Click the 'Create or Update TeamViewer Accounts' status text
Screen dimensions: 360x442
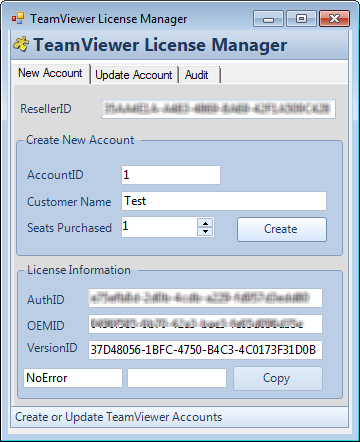pos(119,417)
